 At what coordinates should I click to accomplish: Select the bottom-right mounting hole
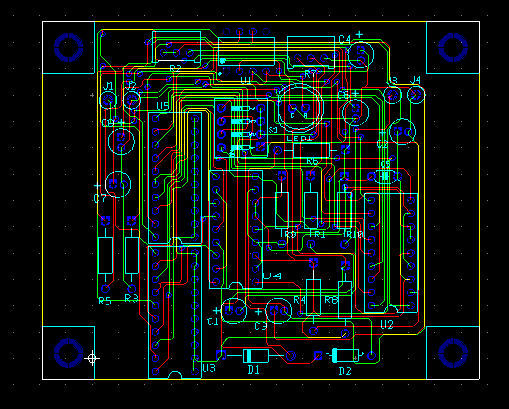[x=453, y=353]
